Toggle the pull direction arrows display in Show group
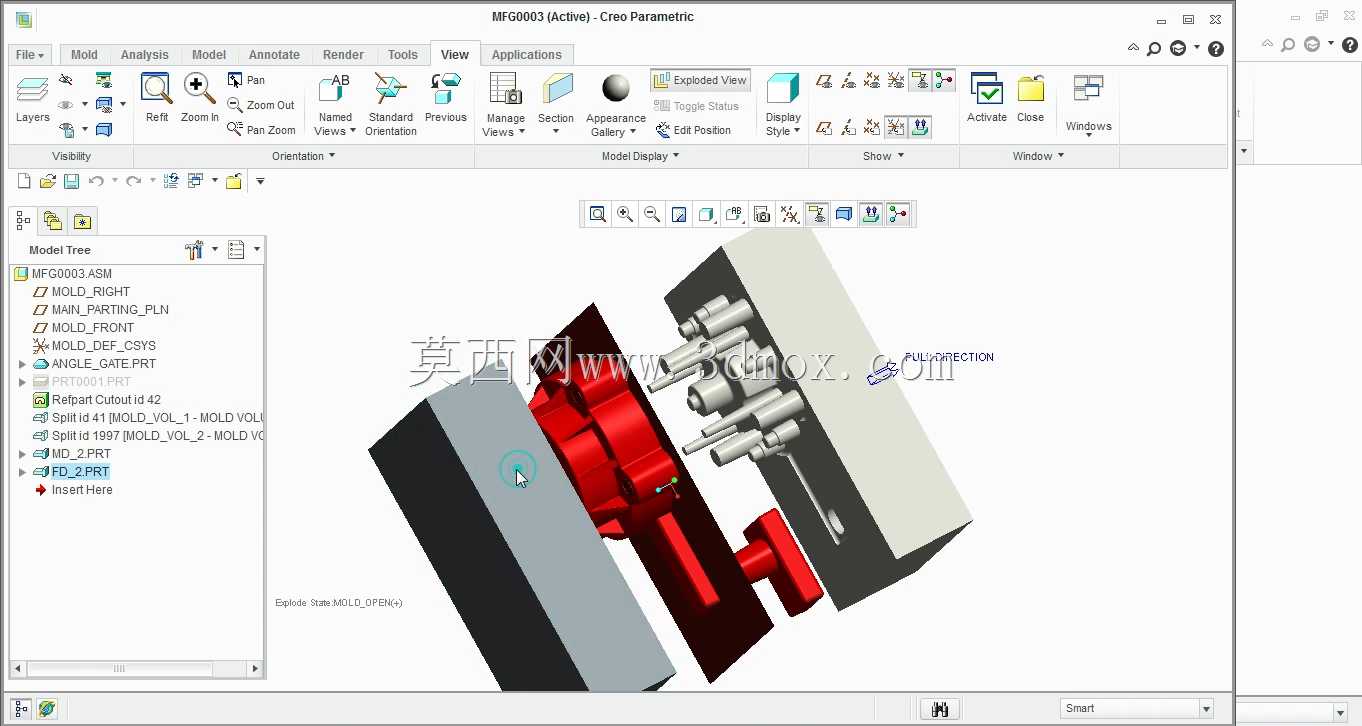1362x726 pixels. pyautogui.click(x=920, y=127)
